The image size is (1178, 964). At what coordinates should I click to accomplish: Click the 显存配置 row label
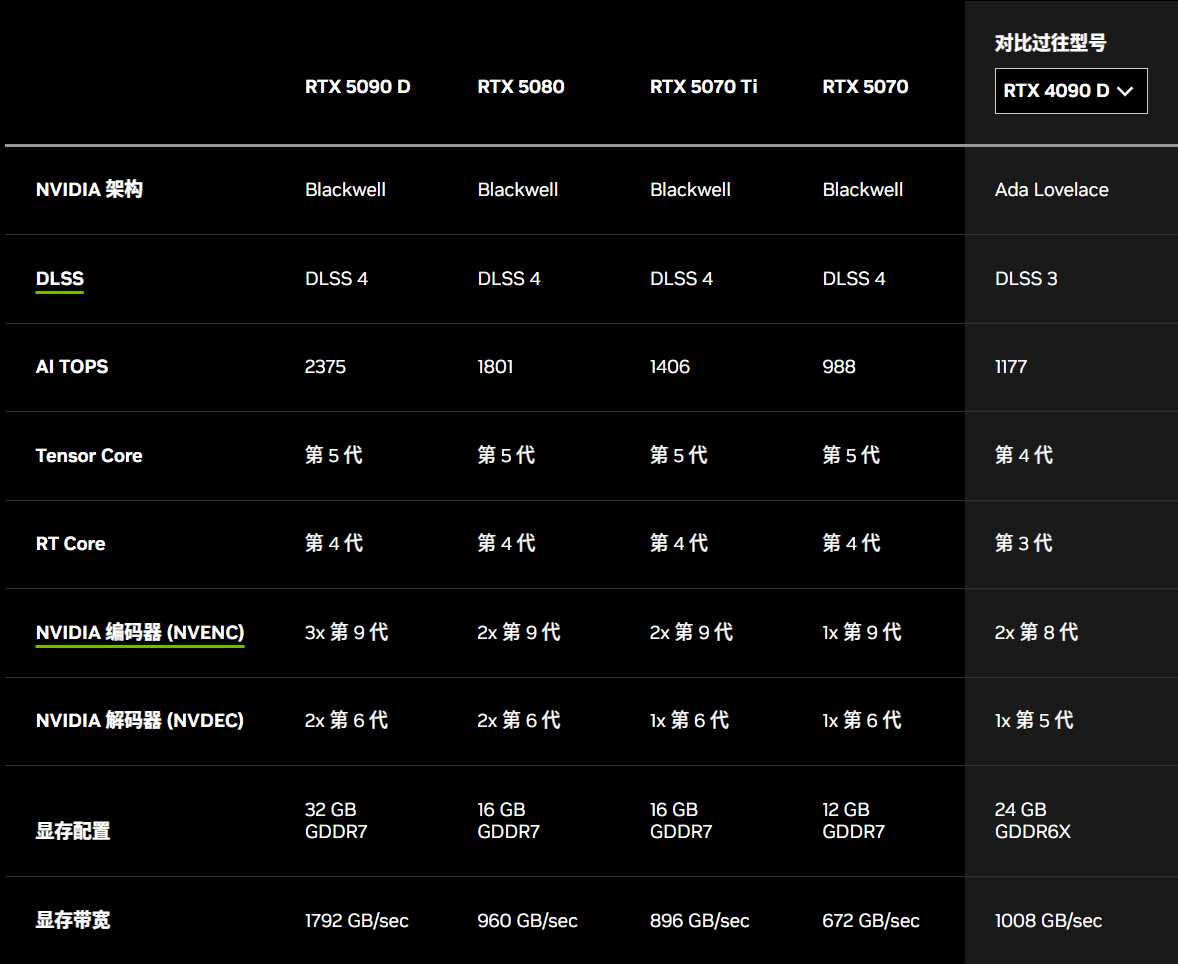(73, 831)
